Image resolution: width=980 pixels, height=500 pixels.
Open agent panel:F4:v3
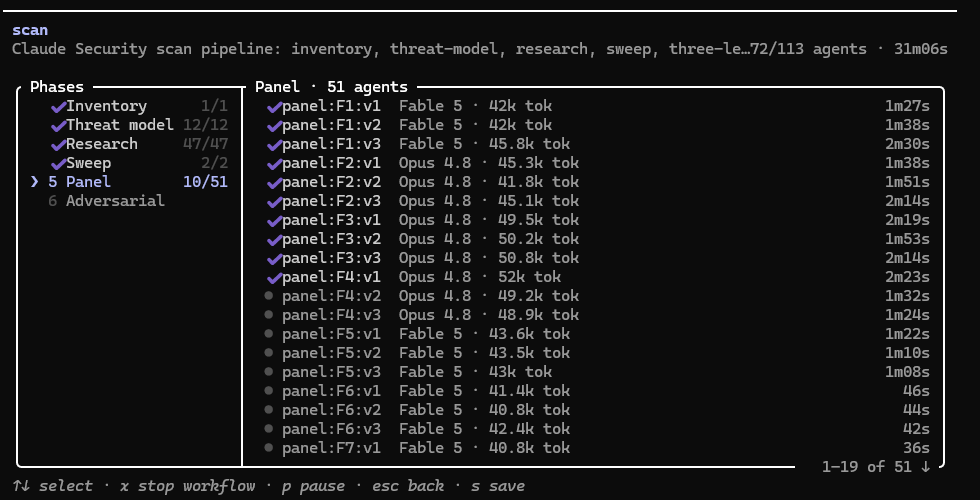(x=598, y=315)
